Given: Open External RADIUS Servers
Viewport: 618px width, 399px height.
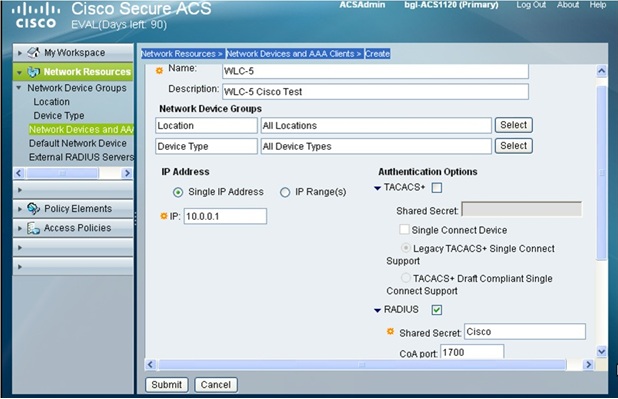Looking at the screenshot, I should point(81,157).
